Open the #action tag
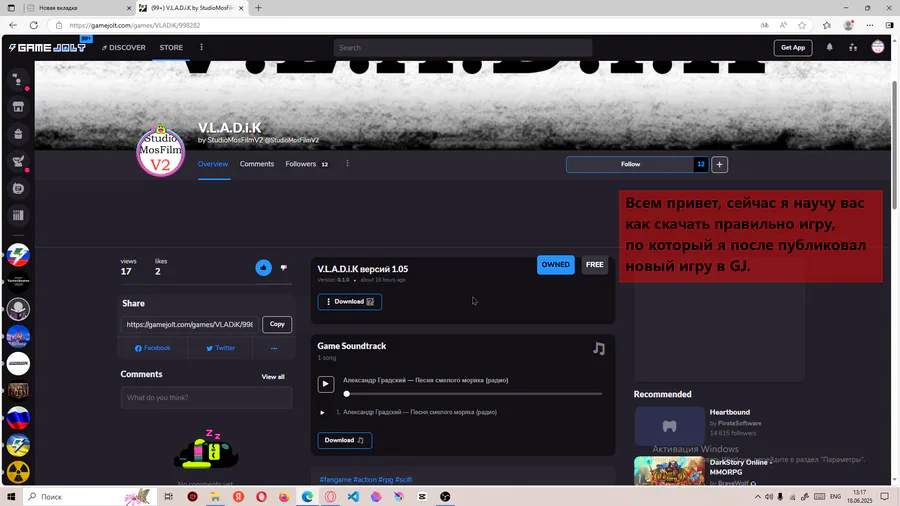The image size is (900, 506). [365, 480]
